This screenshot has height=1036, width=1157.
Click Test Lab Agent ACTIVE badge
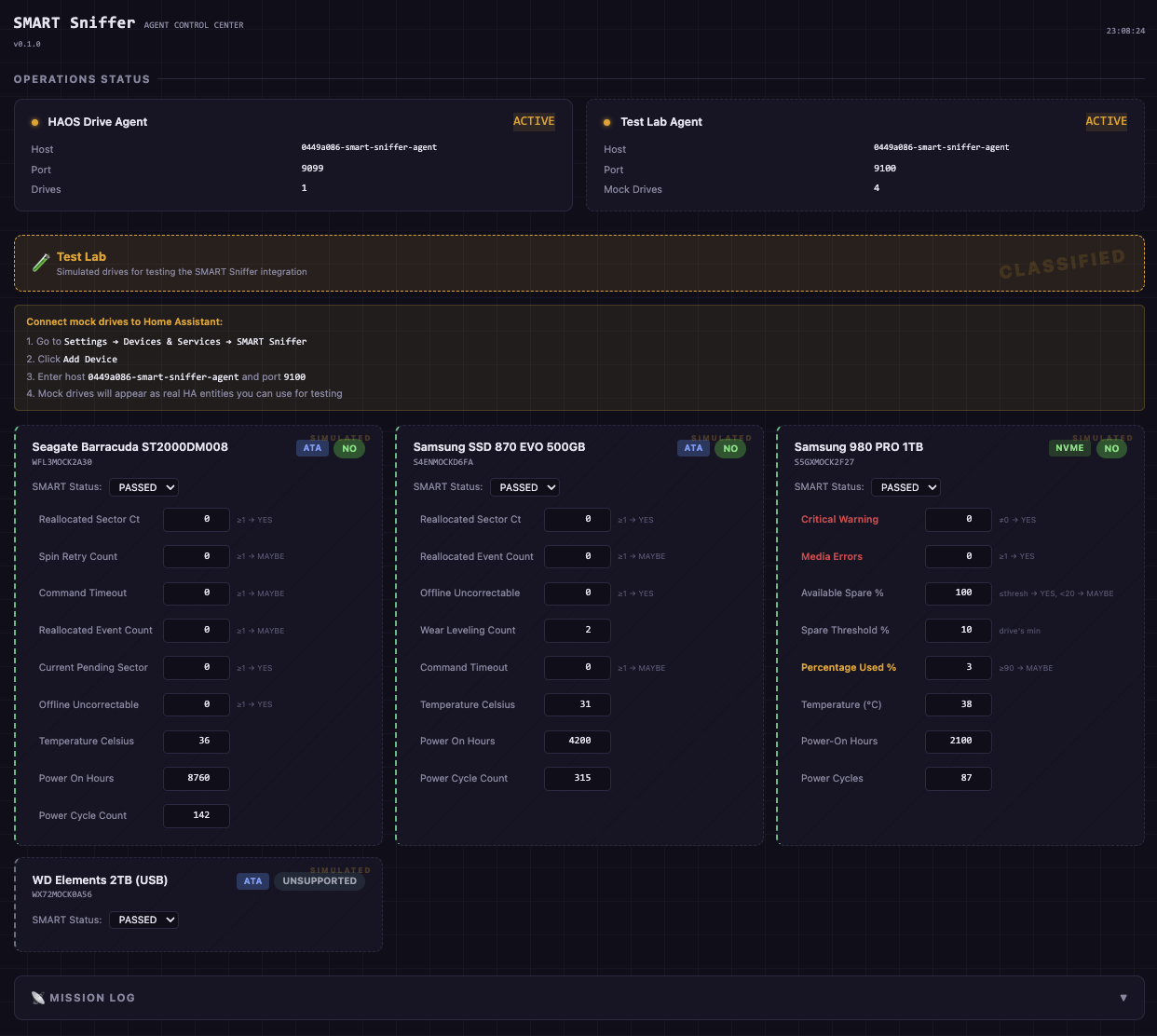1106,121
